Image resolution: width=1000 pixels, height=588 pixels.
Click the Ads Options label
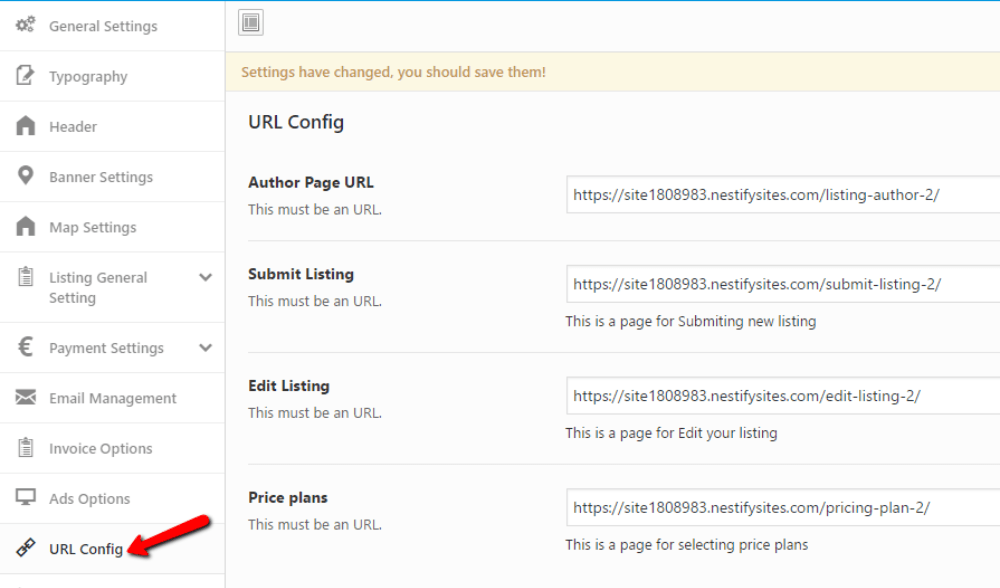pos(89,497)
